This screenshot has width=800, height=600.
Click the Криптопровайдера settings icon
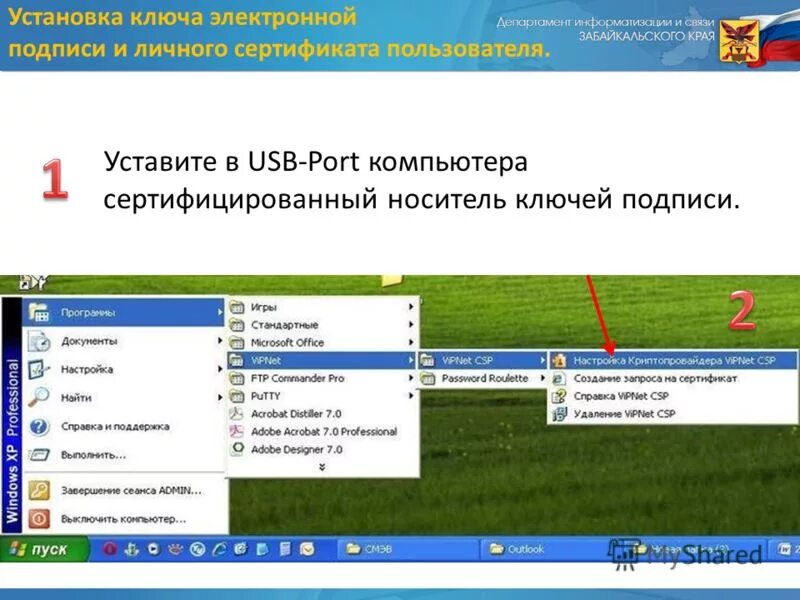[x=560, y=361]
